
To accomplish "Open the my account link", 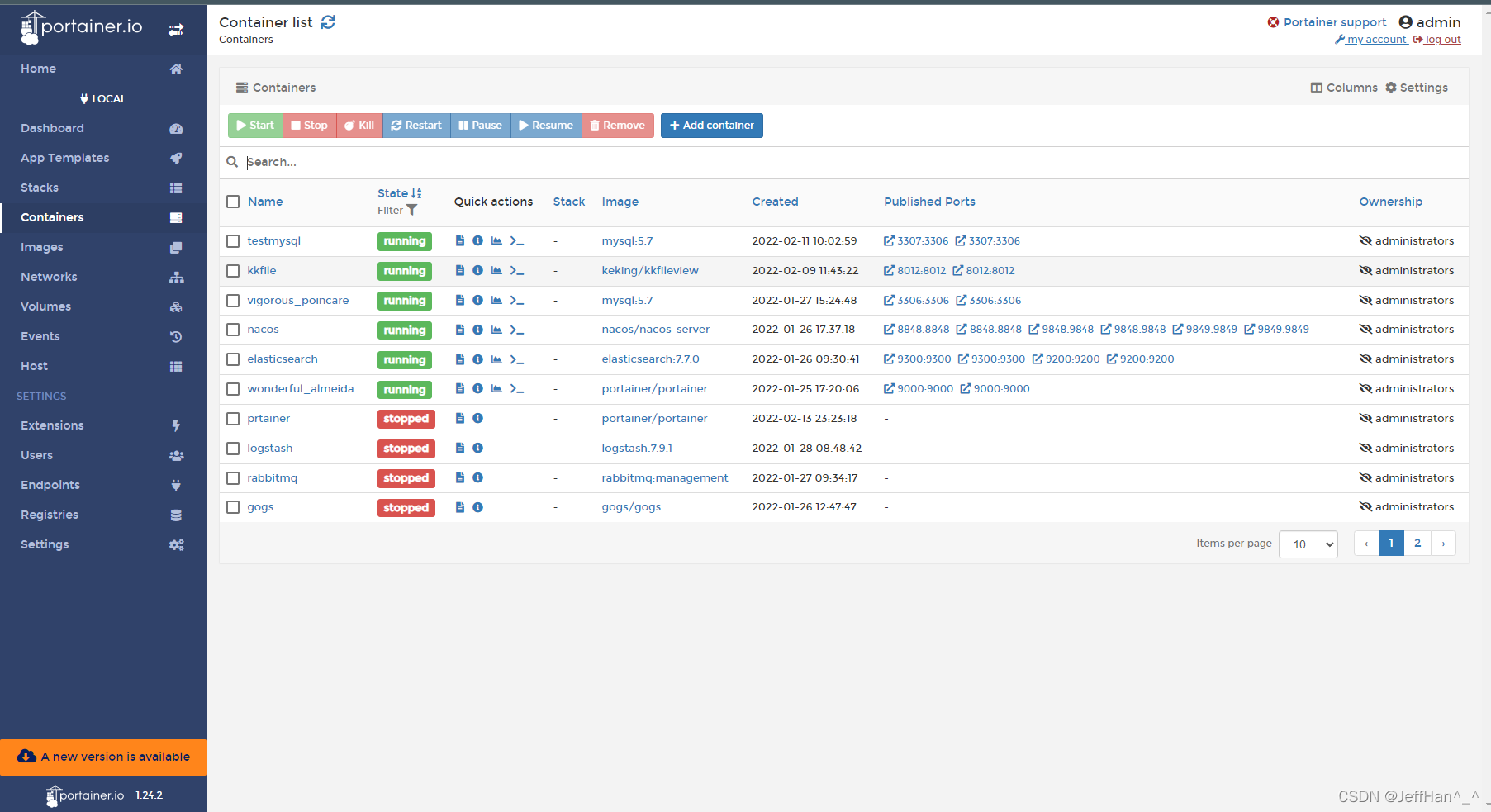I will point(1370,40).
